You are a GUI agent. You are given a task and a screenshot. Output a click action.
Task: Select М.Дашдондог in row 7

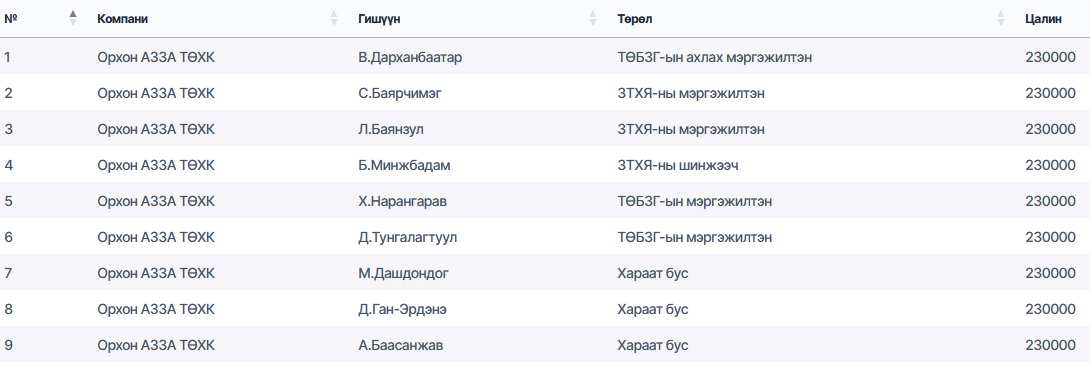[403, 273]
